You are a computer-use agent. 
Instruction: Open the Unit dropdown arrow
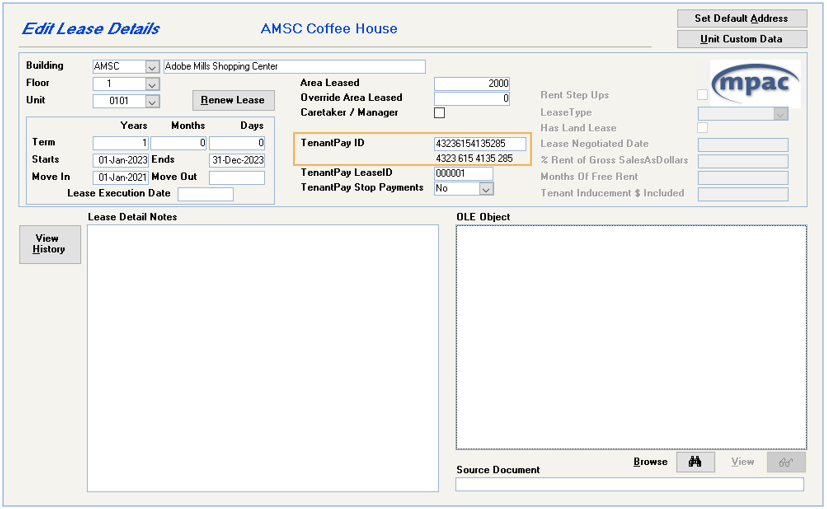point(152,102)
